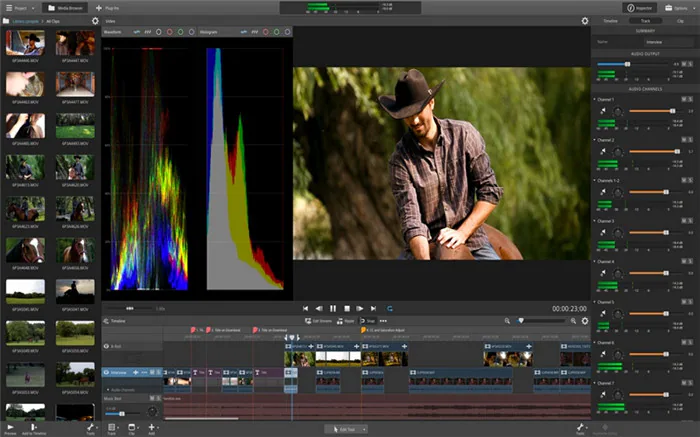Open the timeline settings gear
This screenshot has height=437, width=700.
[x=585, y=321]
